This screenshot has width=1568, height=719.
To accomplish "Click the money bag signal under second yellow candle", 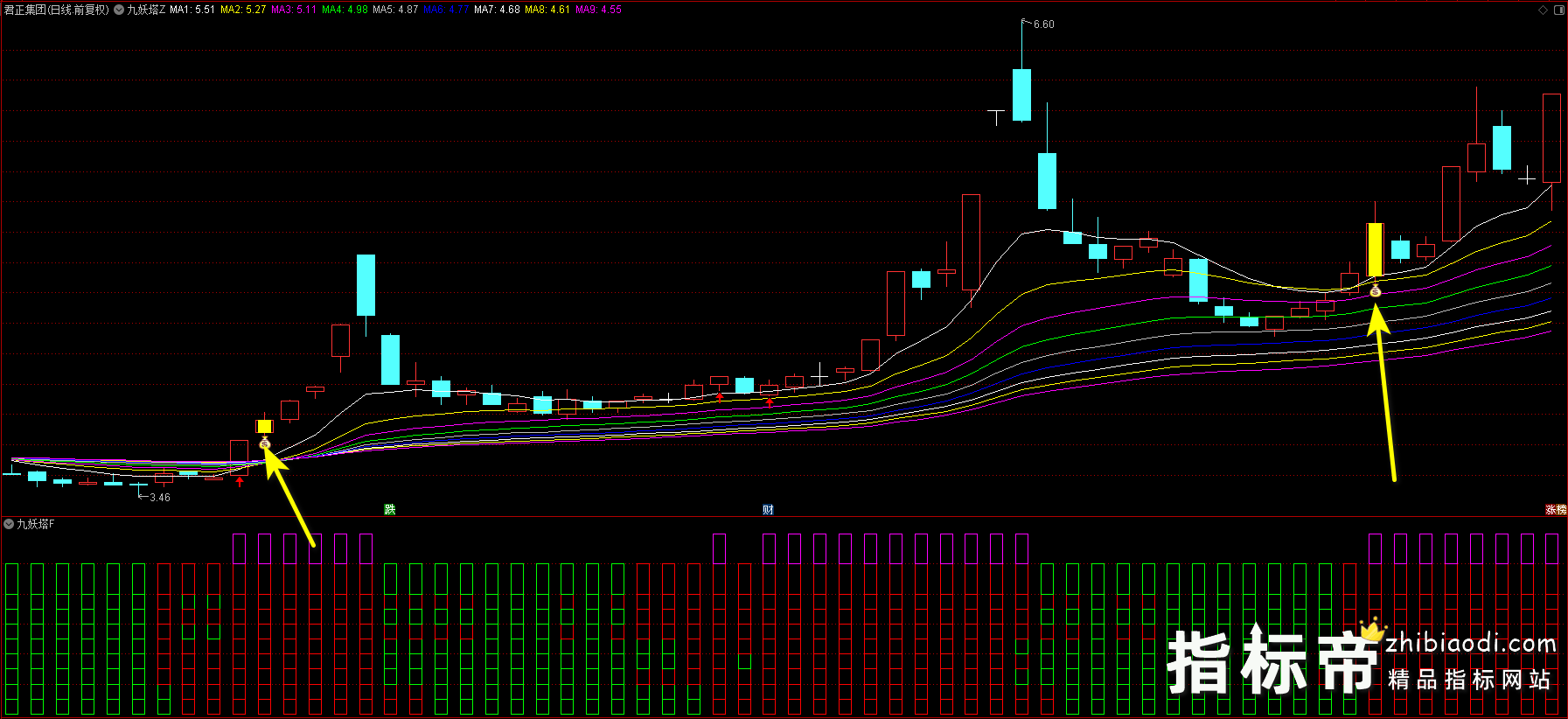I will (x=1375, y=290).
